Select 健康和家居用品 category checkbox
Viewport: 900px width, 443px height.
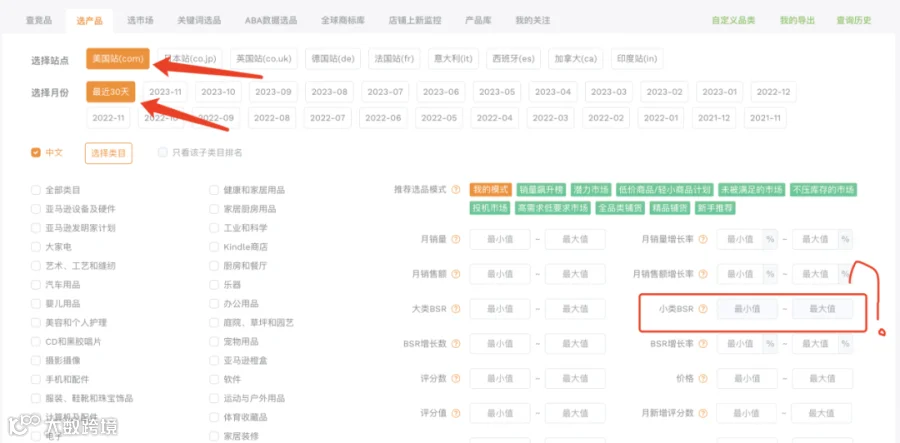(x=214, y=190)
